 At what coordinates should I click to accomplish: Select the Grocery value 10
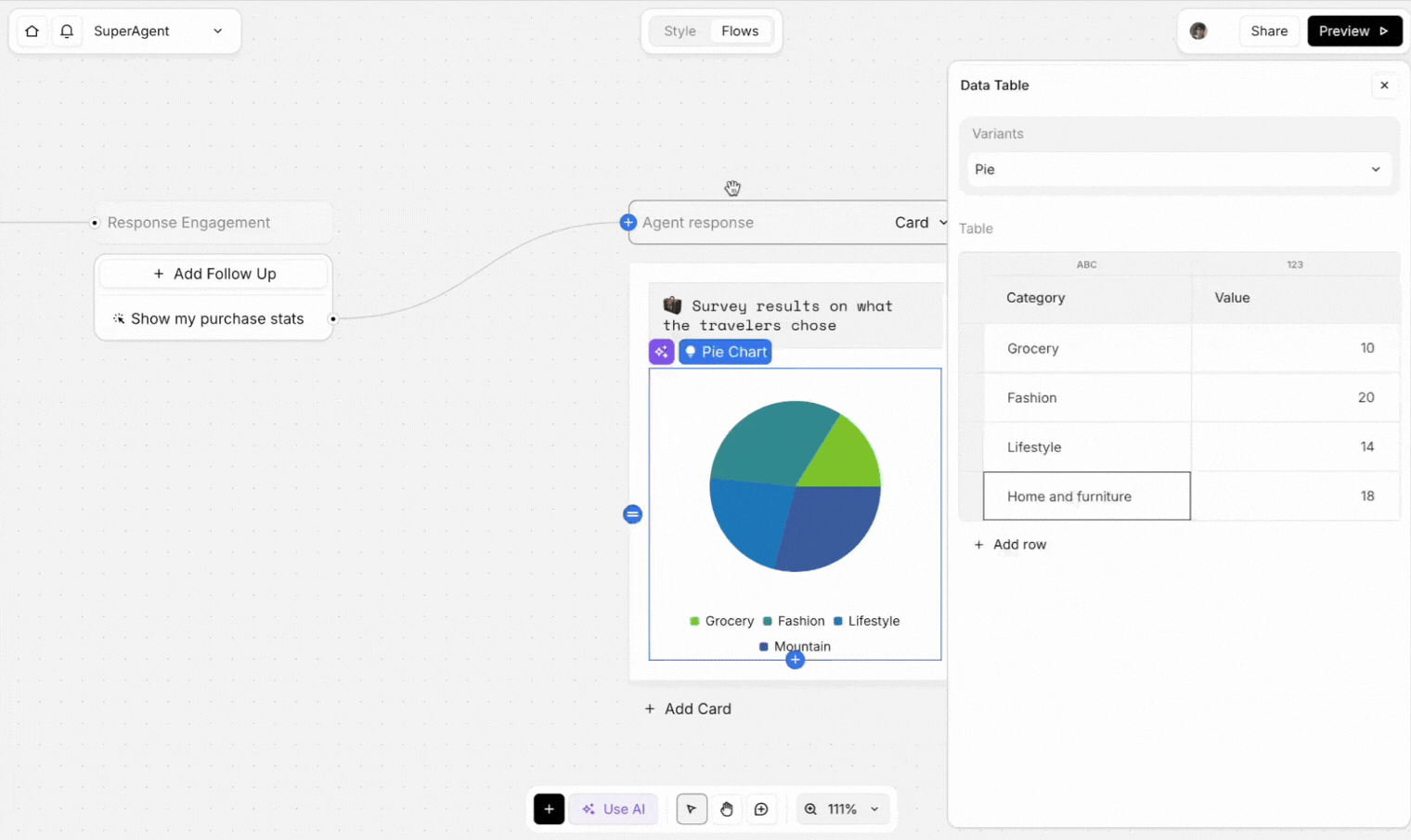pos(1296,348)
